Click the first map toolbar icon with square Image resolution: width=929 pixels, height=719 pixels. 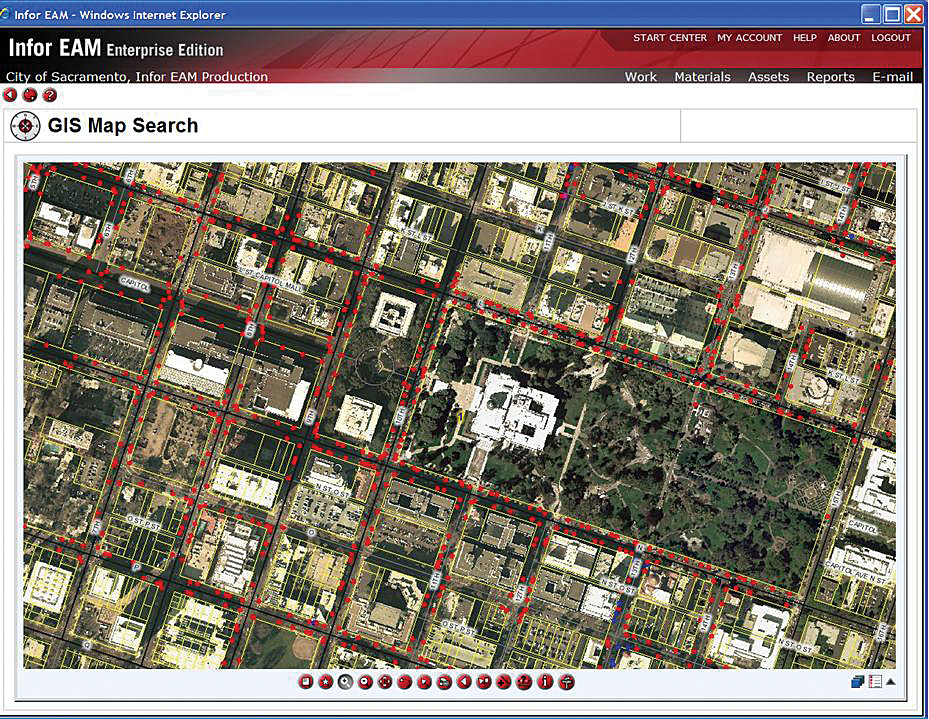[x=306, y=682]
